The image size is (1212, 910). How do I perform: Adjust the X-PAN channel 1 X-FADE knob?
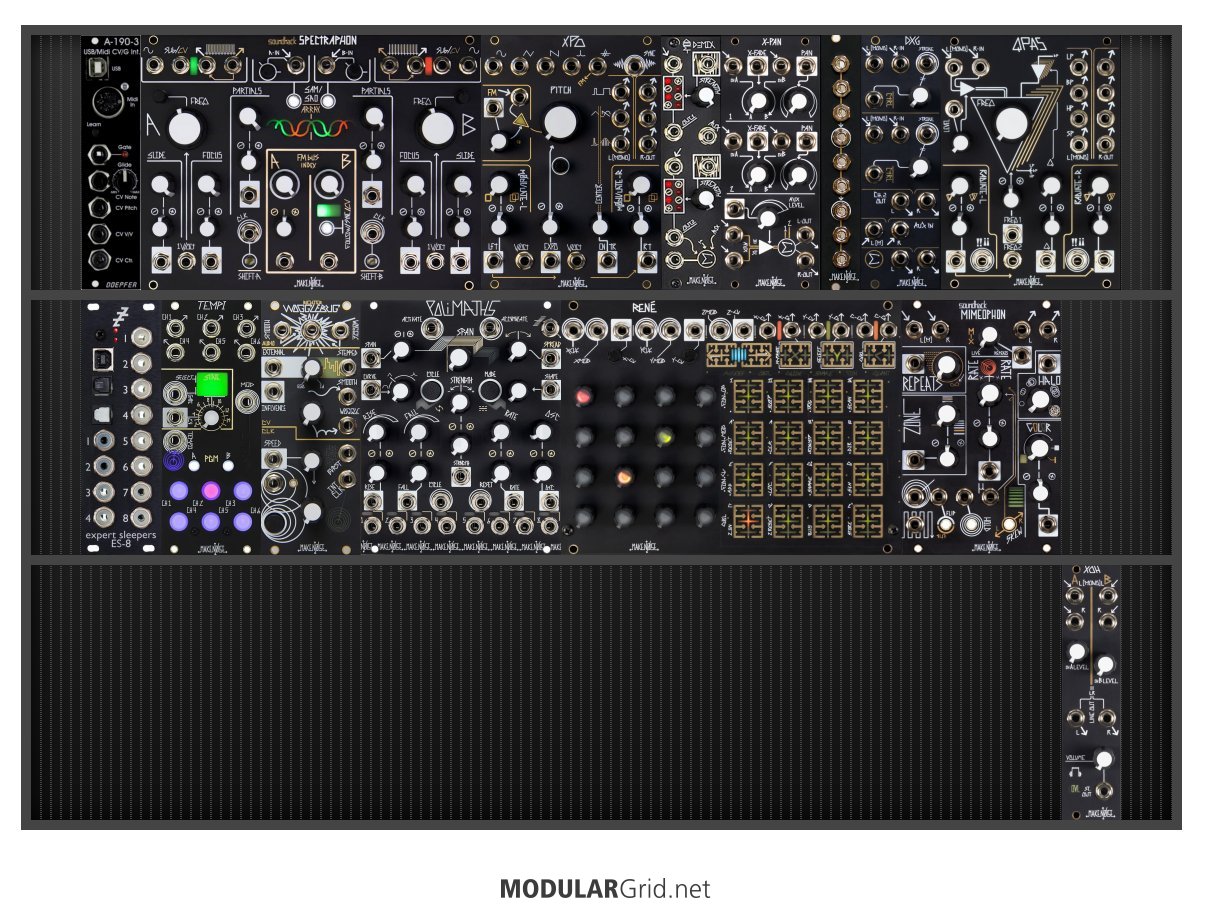click(x=759, y=102)
